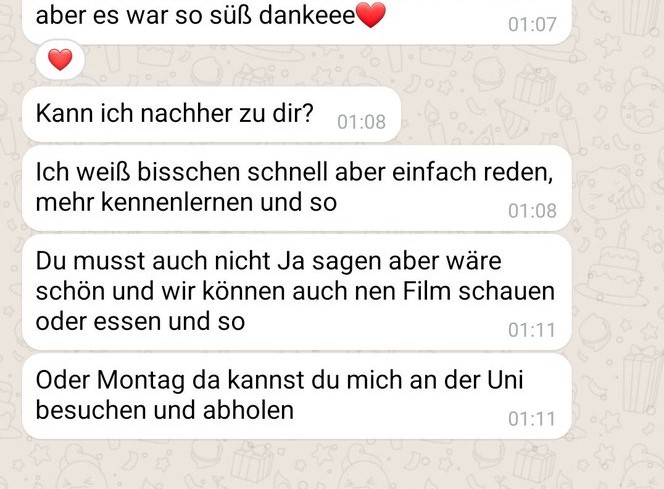The image size is (664, 489).
Task: Tap the 01:07 timestamp on top message
Action: (532, 25)
